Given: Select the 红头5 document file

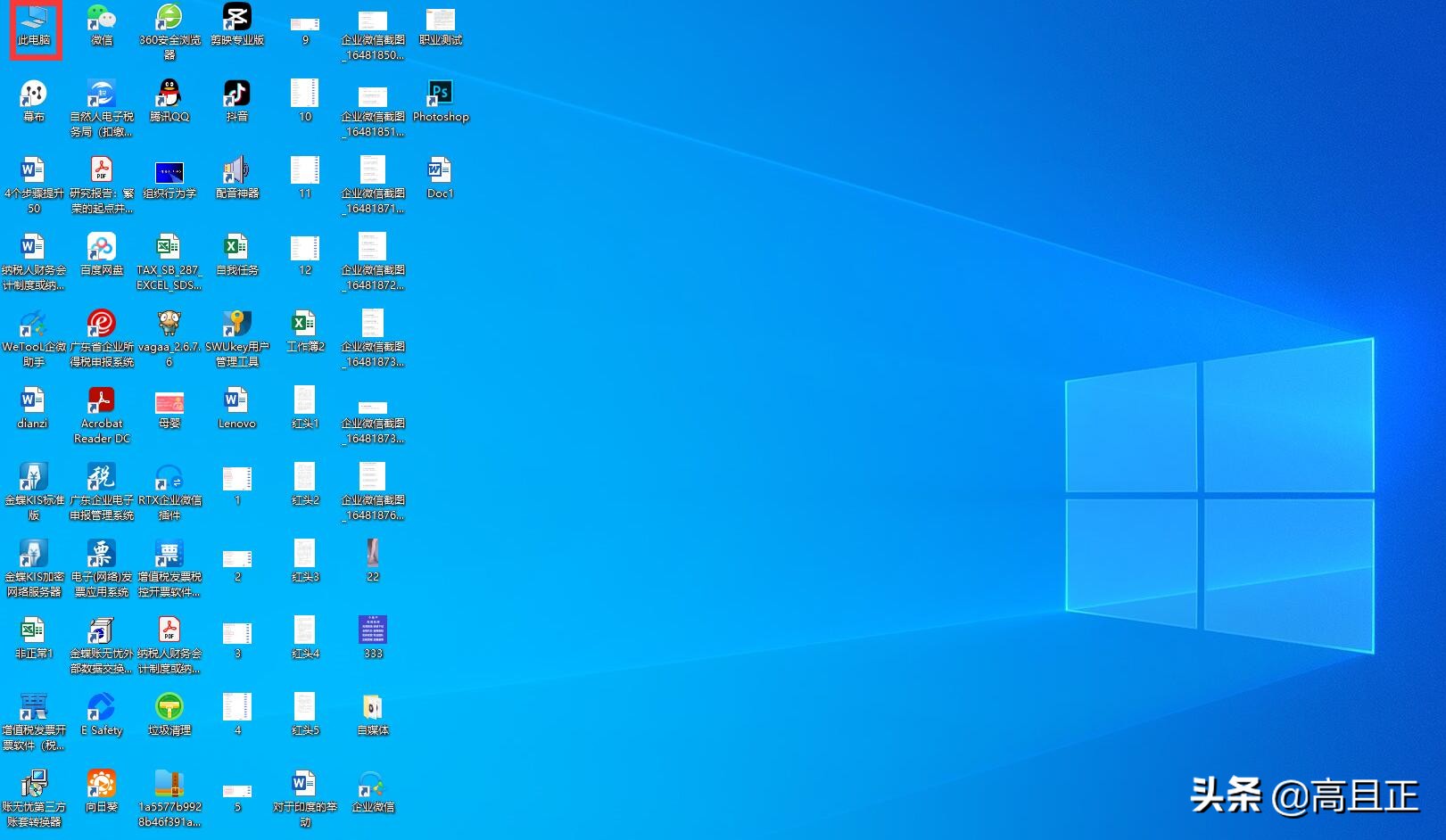Looking at the screenshot, I should click(305, 714).
